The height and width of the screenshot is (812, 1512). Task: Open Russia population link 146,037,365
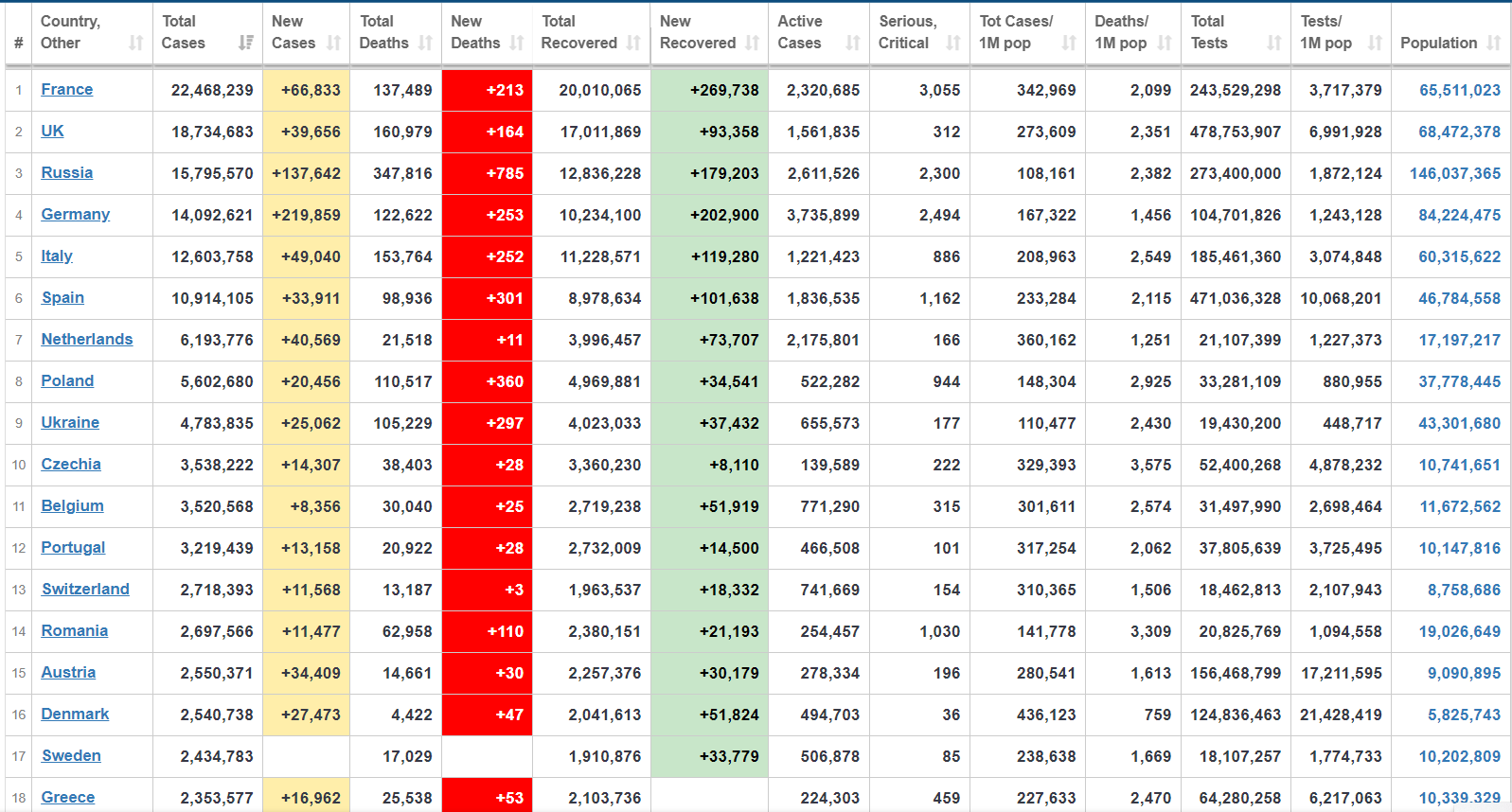tap(1455, 173)
